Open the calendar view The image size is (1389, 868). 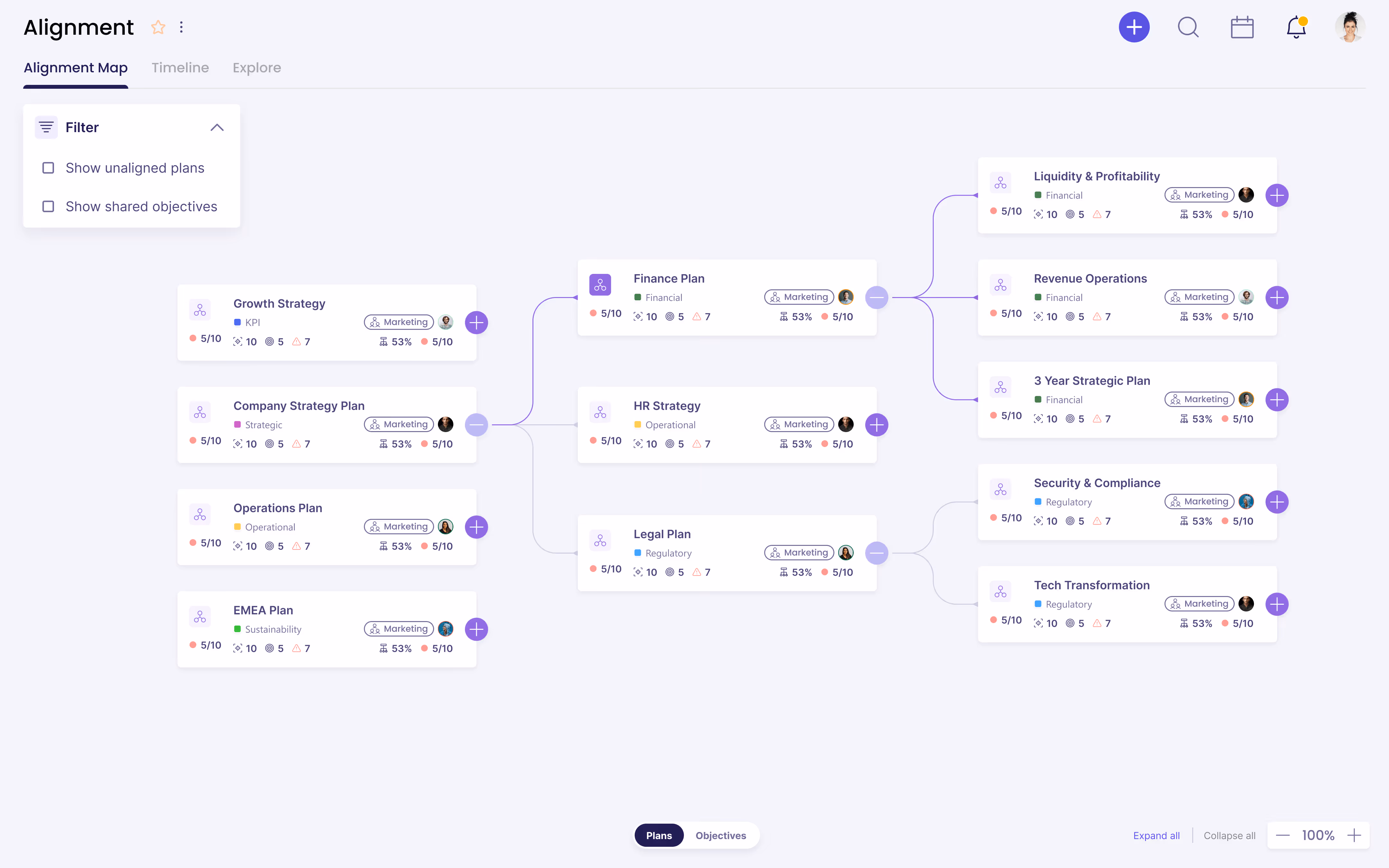1243,27
